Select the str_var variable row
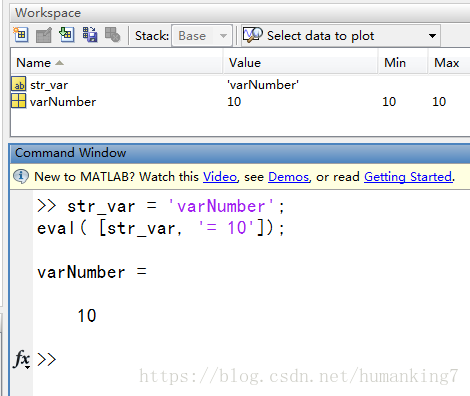Viewport: 470px width, 396px height. tap(240, 85)
